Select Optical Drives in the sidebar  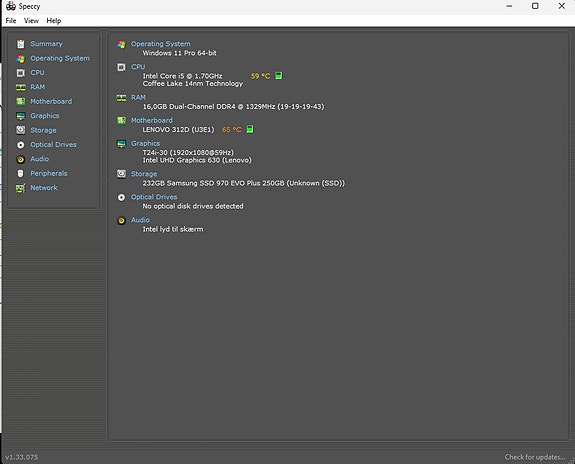point(53,145)
